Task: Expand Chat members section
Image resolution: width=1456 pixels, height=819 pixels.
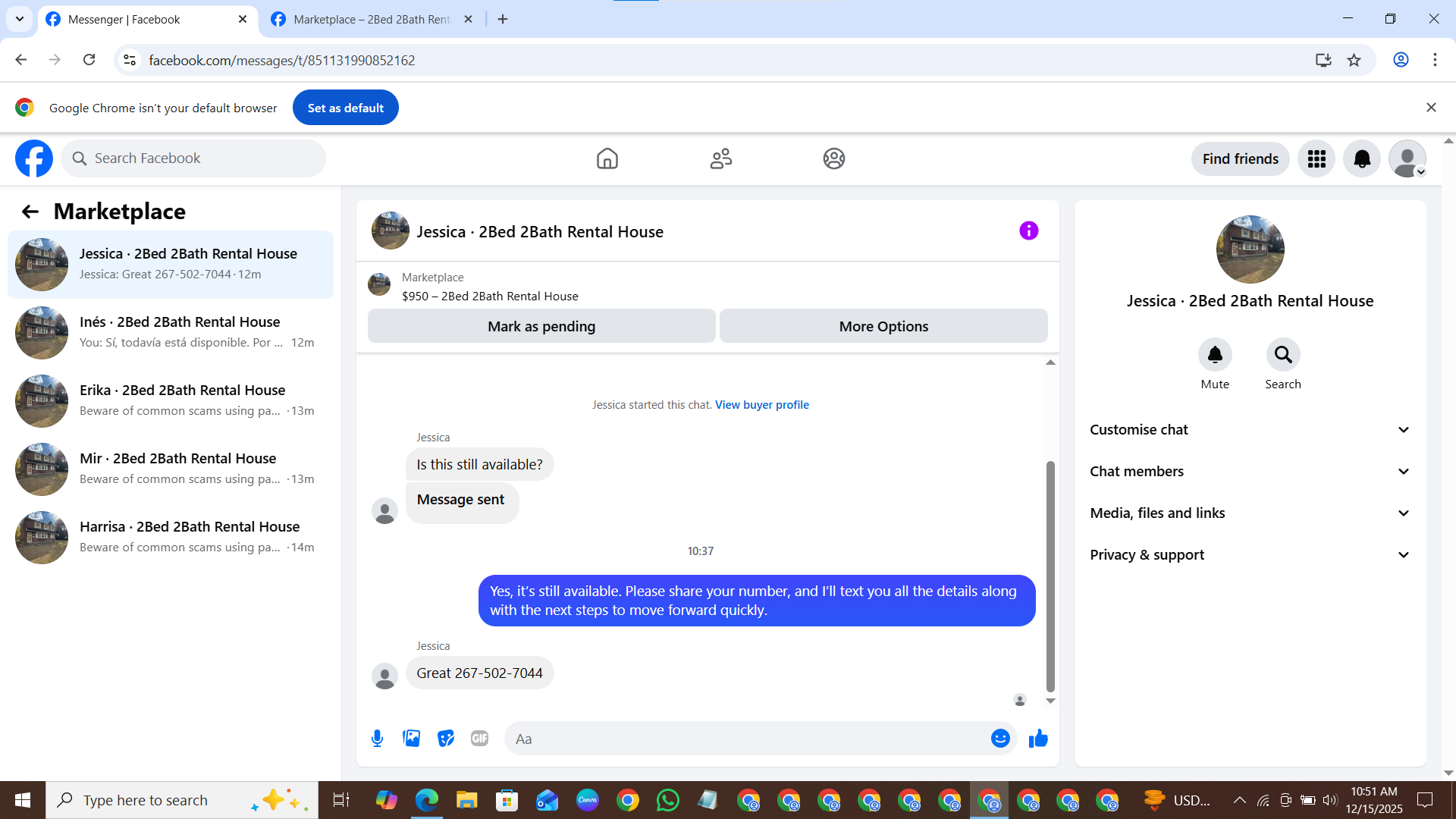Action: point(1250,472)
